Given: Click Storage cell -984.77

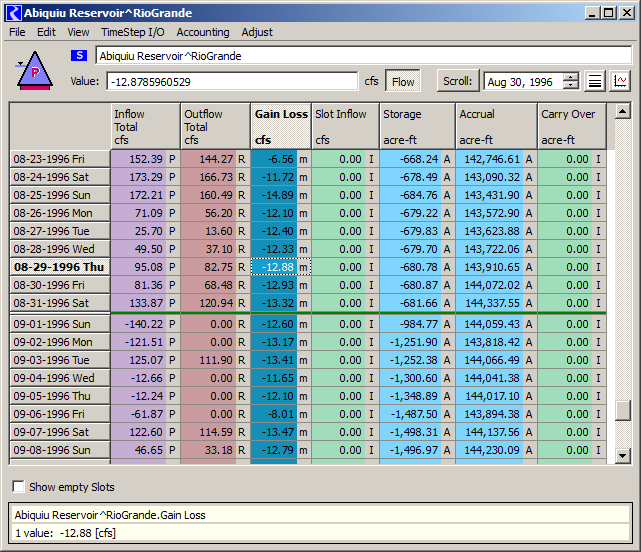Looking at the screenshot, I should point(417,324).
